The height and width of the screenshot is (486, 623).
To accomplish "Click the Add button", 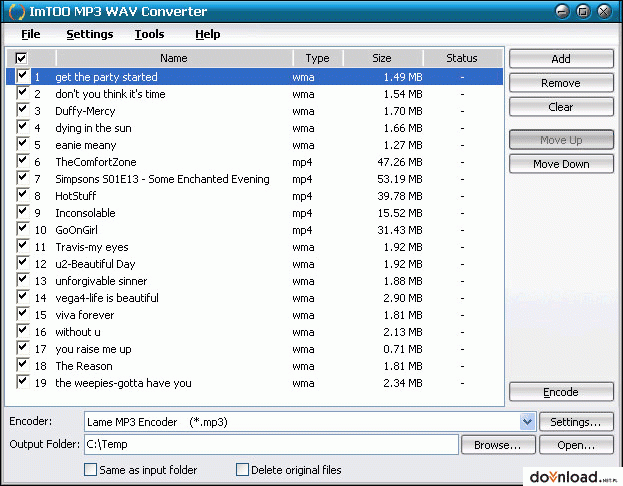I will pos(561,59).
